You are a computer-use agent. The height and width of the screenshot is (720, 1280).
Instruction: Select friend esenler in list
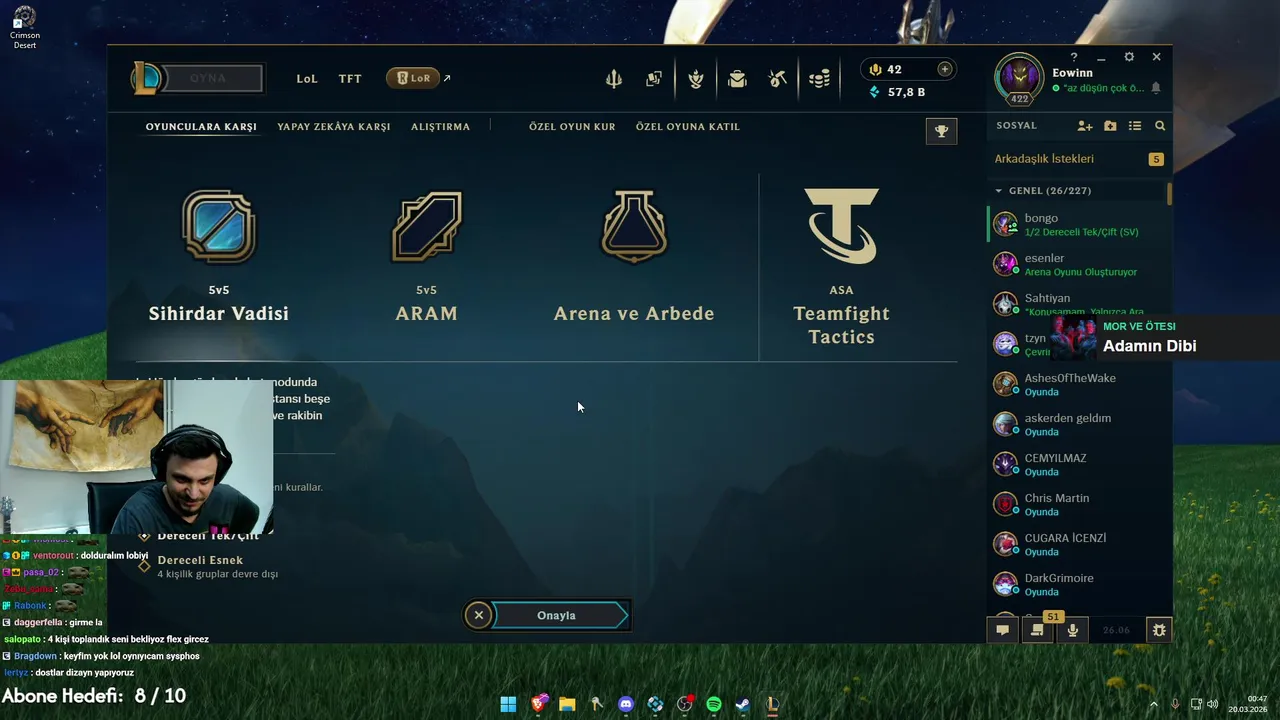(1077, 264)
